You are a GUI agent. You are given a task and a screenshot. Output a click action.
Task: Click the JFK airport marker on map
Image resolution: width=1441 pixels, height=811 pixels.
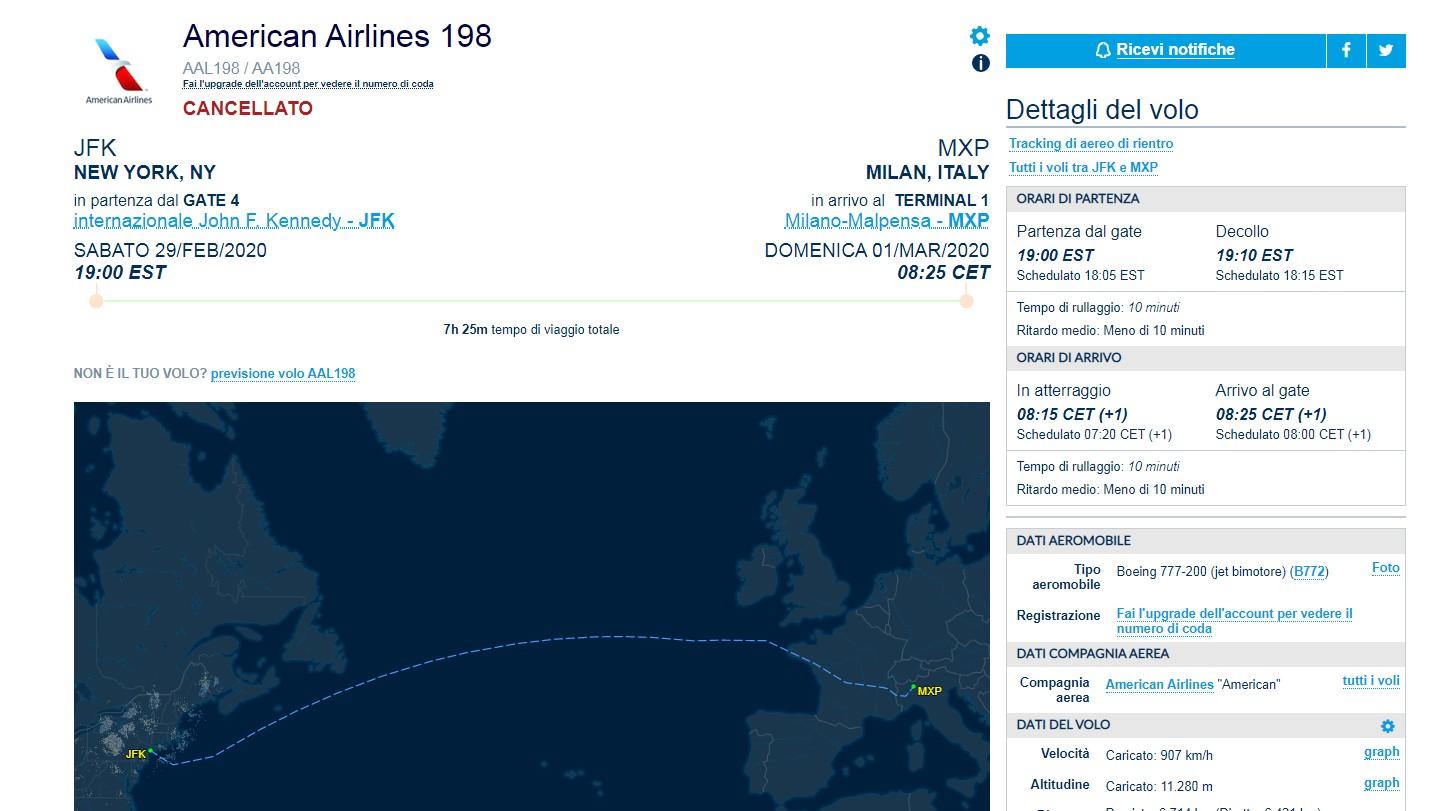point(150,751)
